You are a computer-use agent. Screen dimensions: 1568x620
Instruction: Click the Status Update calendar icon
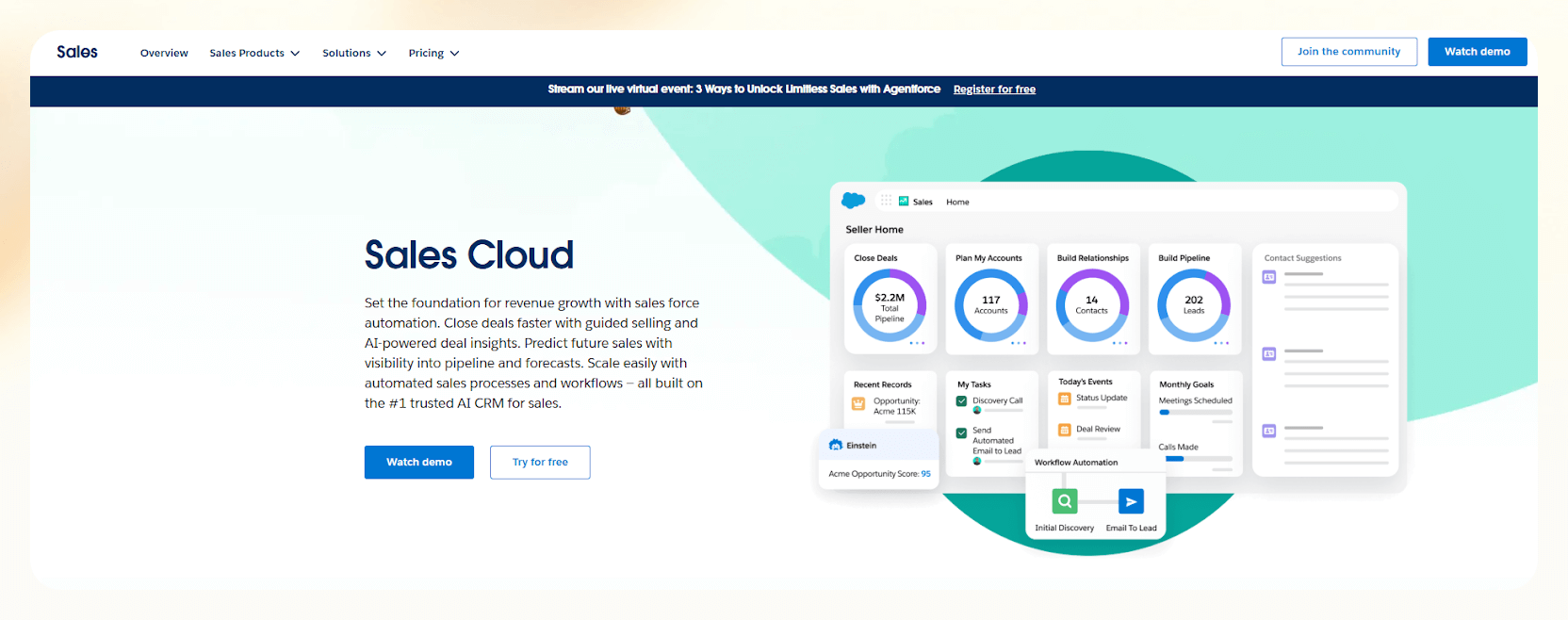pos(1064,399)
